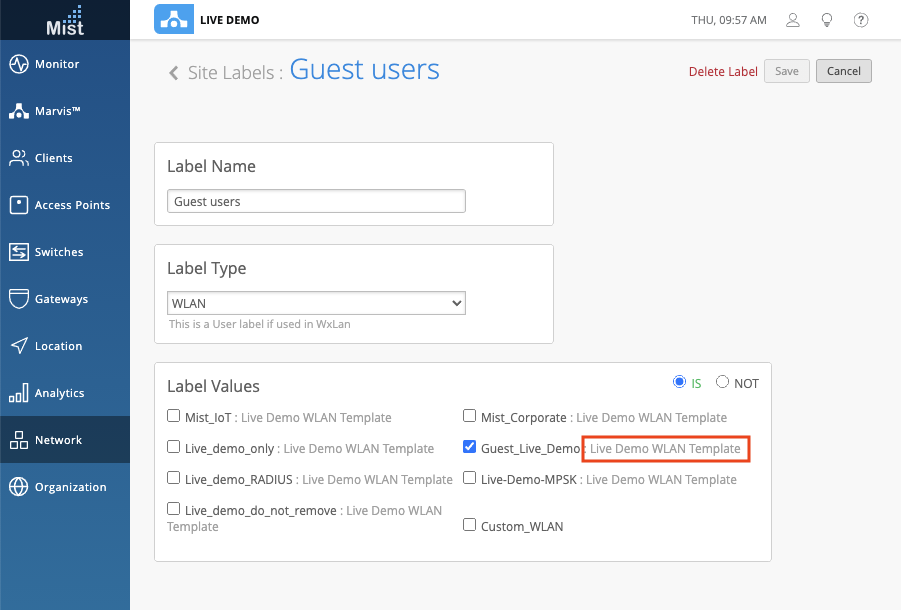
Task: Click the Location arrow icon
Action: coord(18,346)
